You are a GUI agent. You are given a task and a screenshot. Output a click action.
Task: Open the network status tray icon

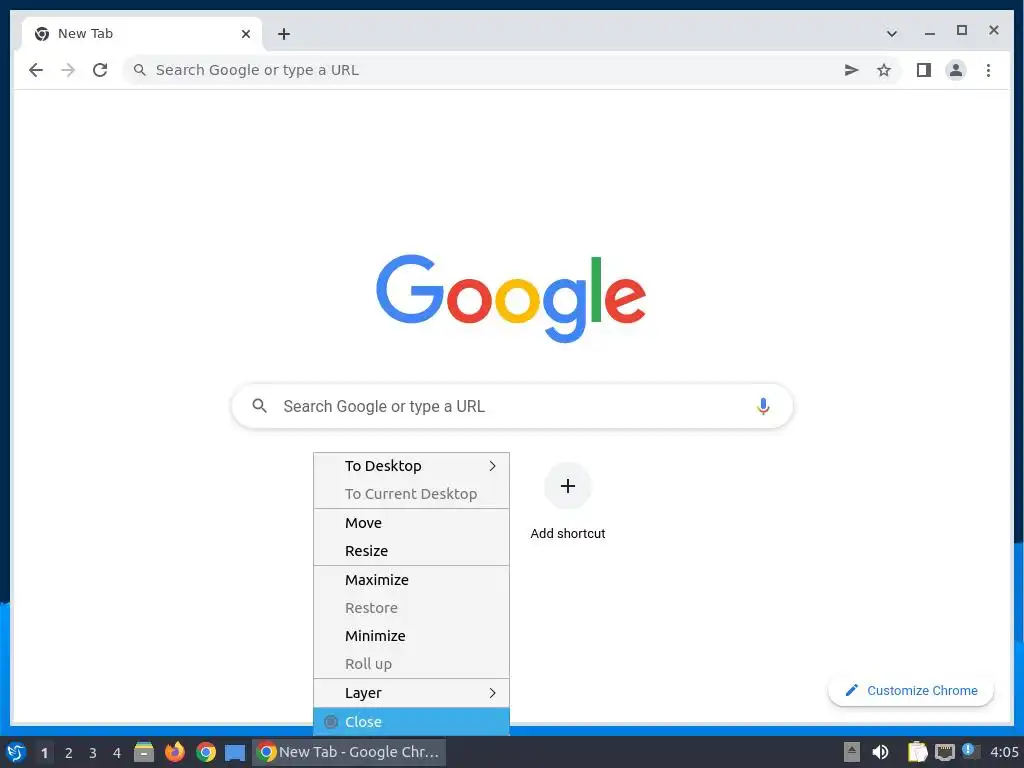pyautogui.click(x=944, y=752)
